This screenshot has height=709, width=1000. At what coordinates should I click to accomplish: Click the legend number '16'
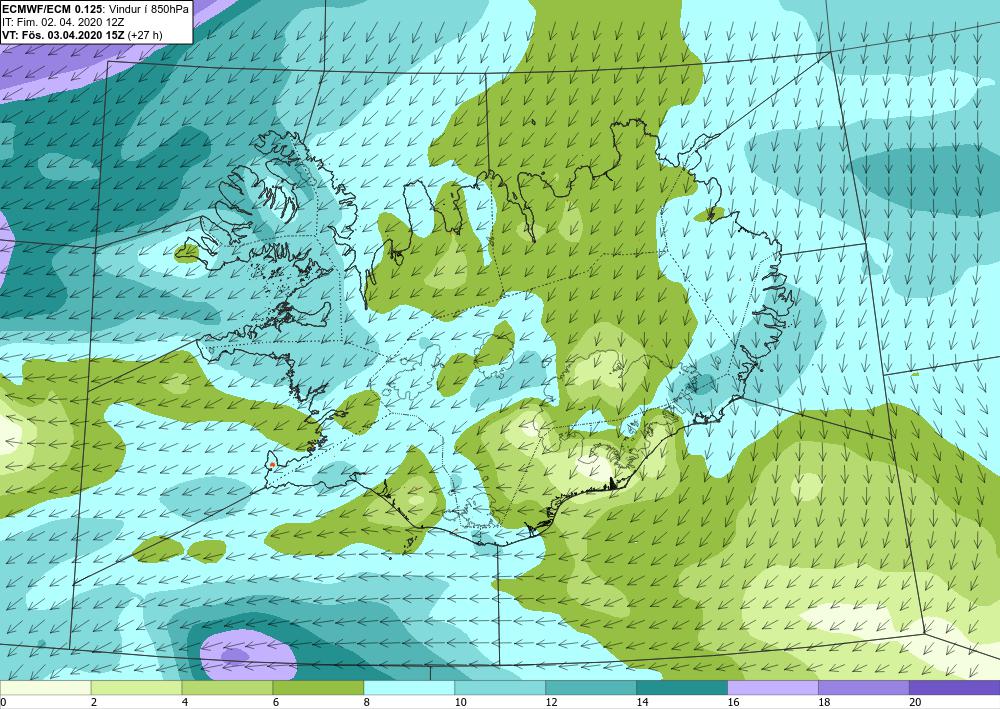point(733,702)
